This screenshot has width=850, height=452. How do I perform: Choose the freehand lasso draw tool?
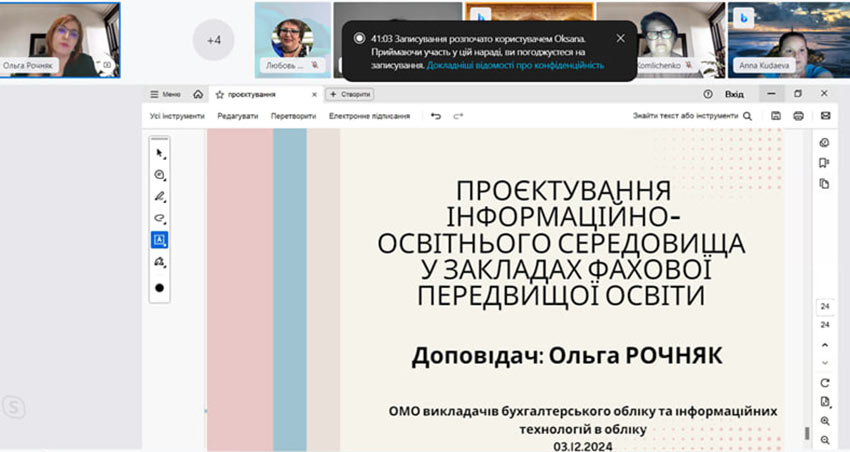[159, 218]
